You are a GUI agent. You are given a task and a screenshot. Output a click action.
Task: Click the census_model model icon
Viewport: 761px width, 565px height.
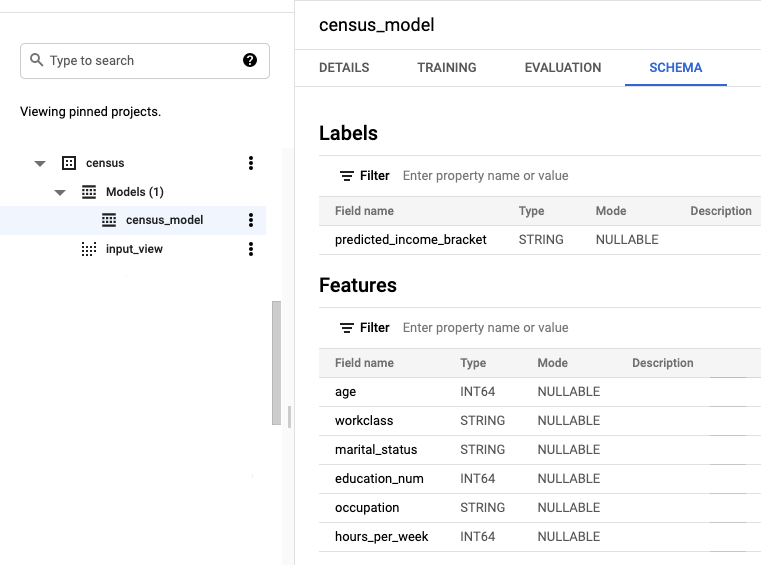[x=109, y=220]
